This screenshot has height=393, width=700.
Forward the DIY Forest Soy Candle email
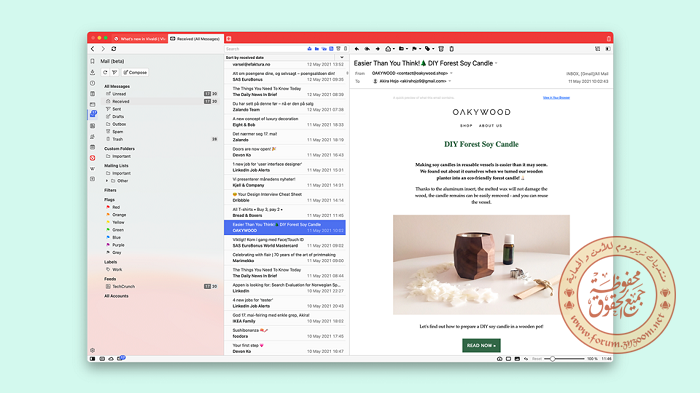pyautogui.click(x=377, y=49)
